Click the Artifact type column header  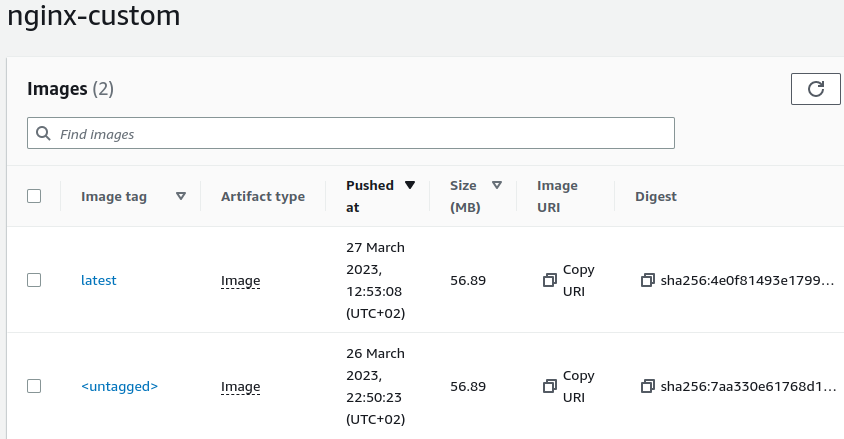point(263,197)
